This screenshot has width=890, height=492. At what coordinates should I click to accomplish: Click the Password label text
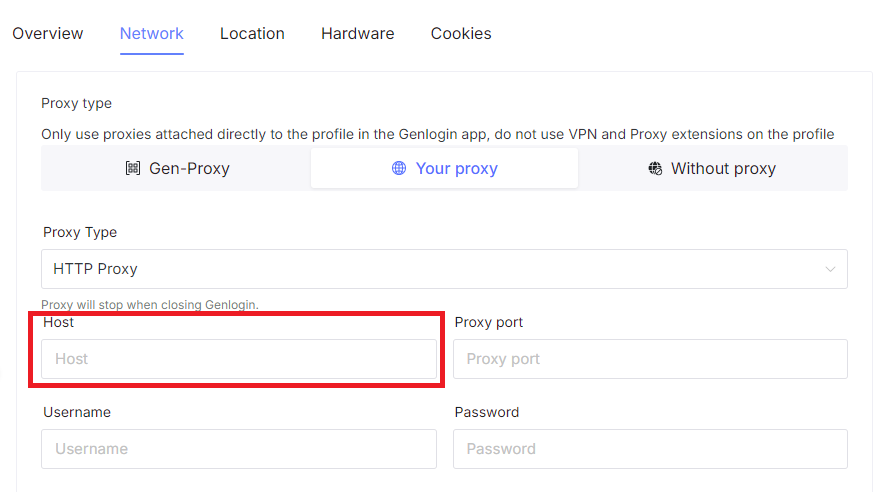pyautogui.click(x=487, y=412)
